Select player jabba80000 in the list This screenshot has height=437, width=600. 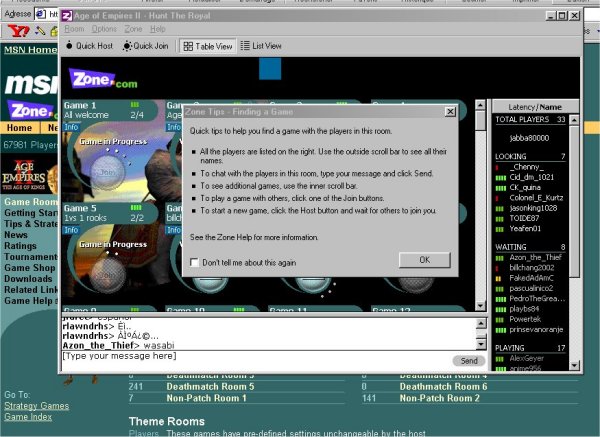tap(529, 138)
